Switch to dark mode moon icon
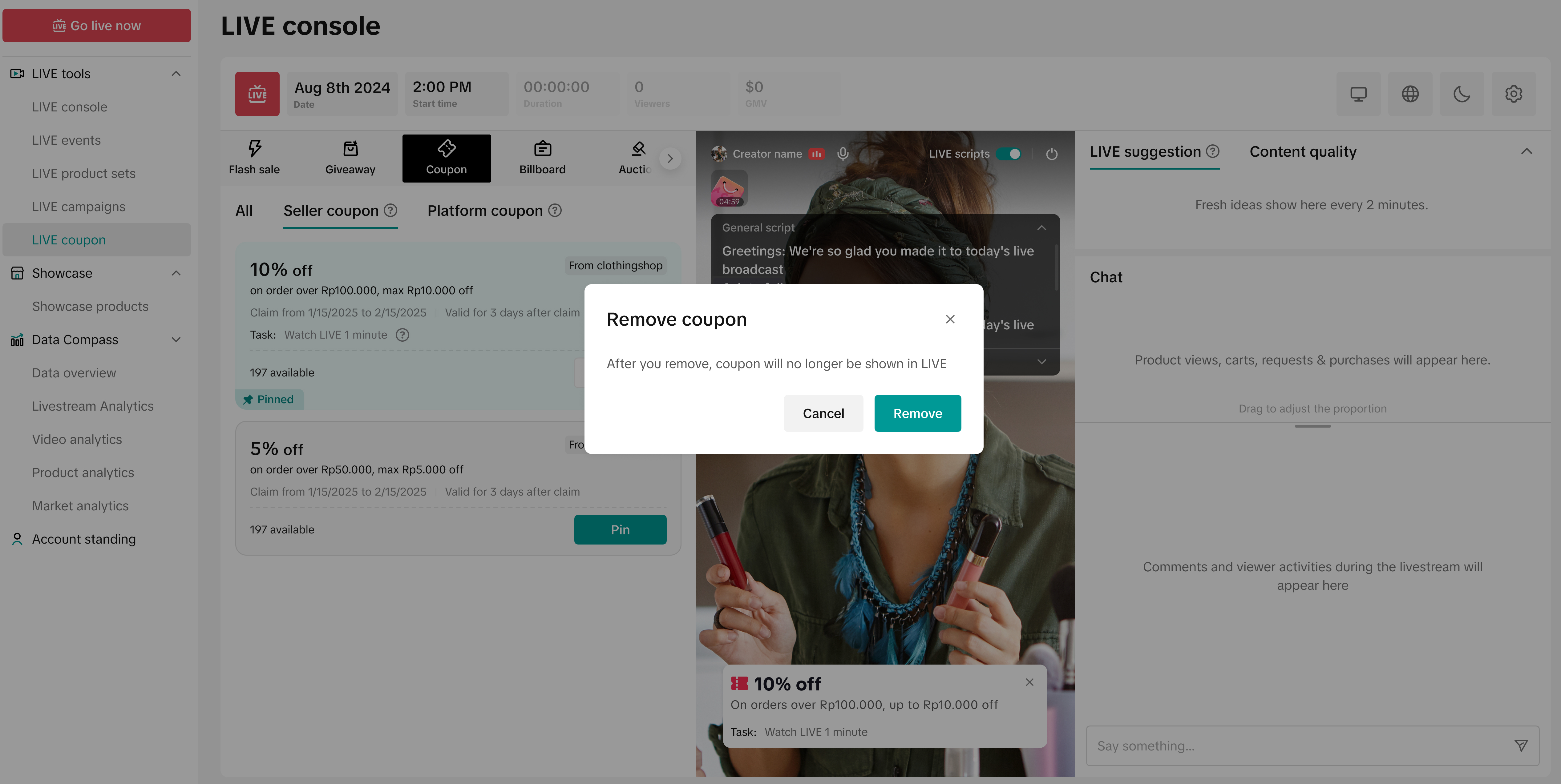Image resolution: width=1561 pixels, height=784 pixels. [x=1461, y=94]
